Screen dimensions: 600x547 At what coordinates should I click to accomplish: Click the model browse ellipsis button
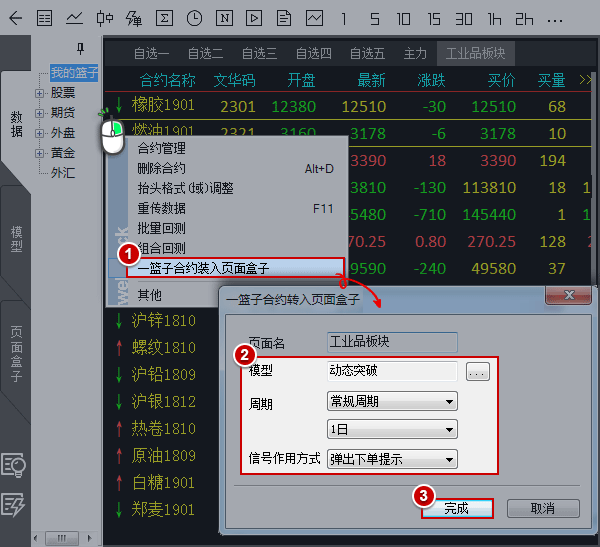pyautogui.click(x=478, y=372)
